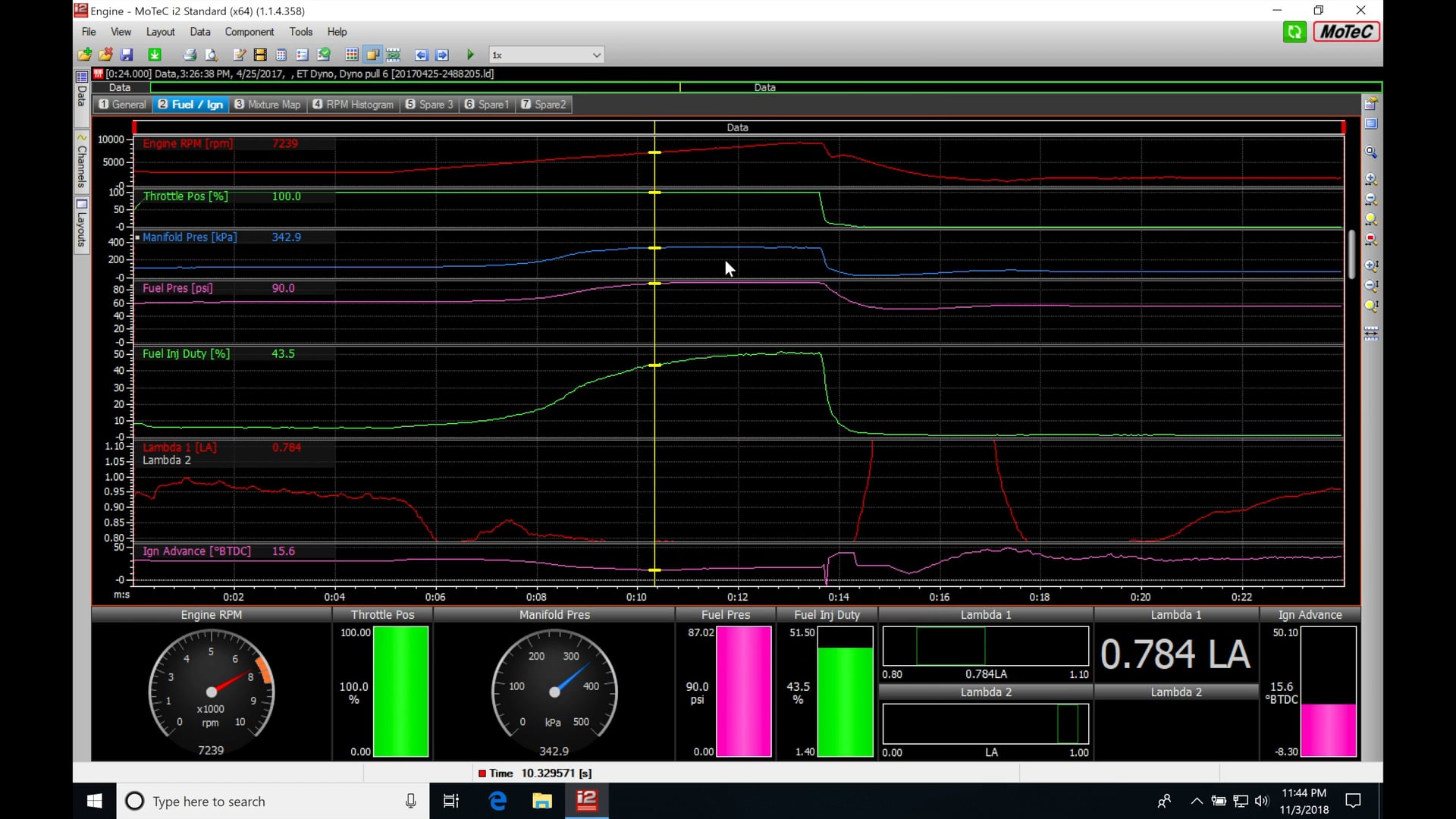Screen dimensions: 1456x819
Task: Switch to the RPM Histogram view
Action: tap(353, 104)
